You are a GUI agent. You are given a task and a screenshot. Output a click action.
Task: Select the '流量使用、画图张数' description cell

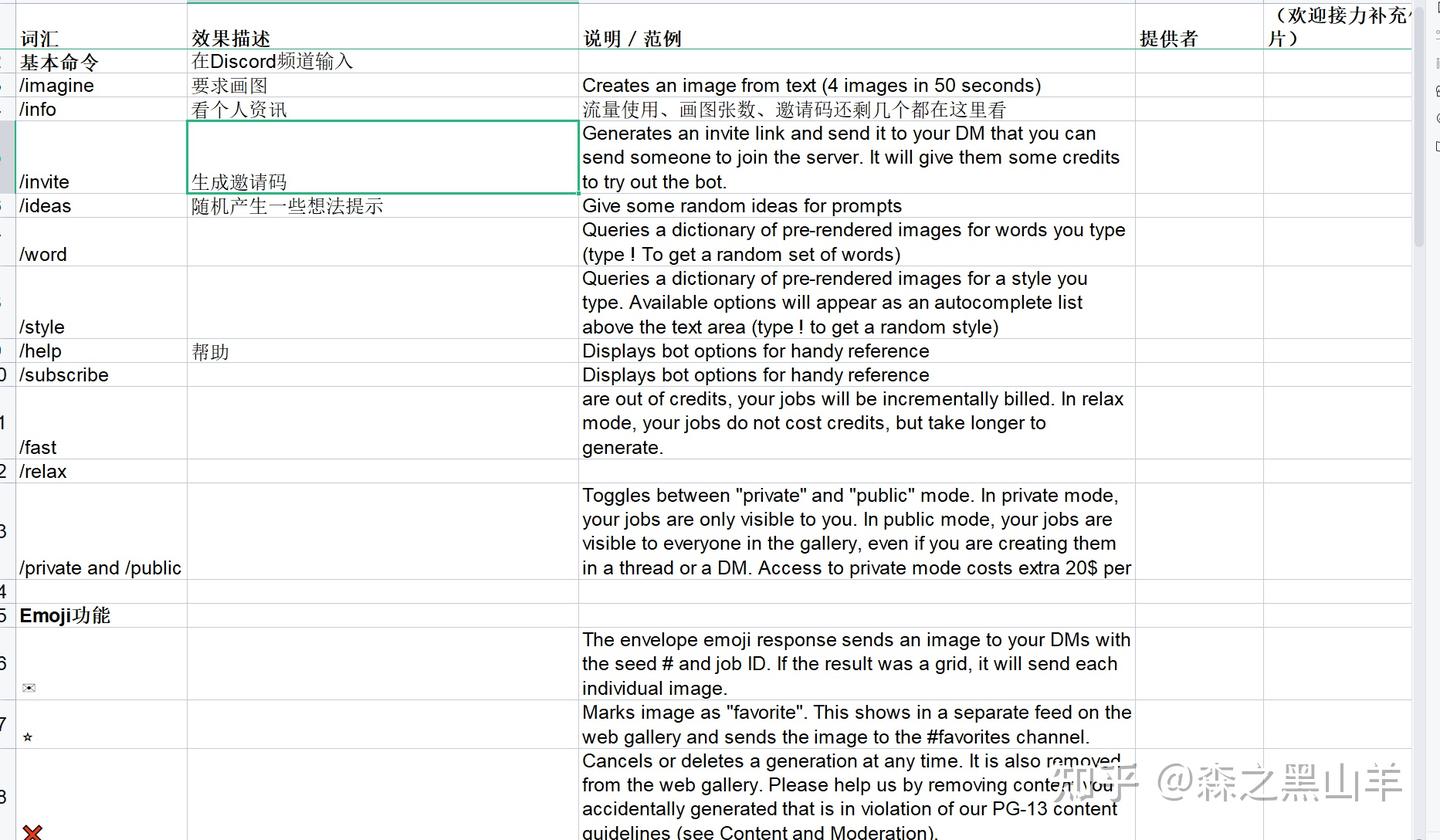point(857,110)
